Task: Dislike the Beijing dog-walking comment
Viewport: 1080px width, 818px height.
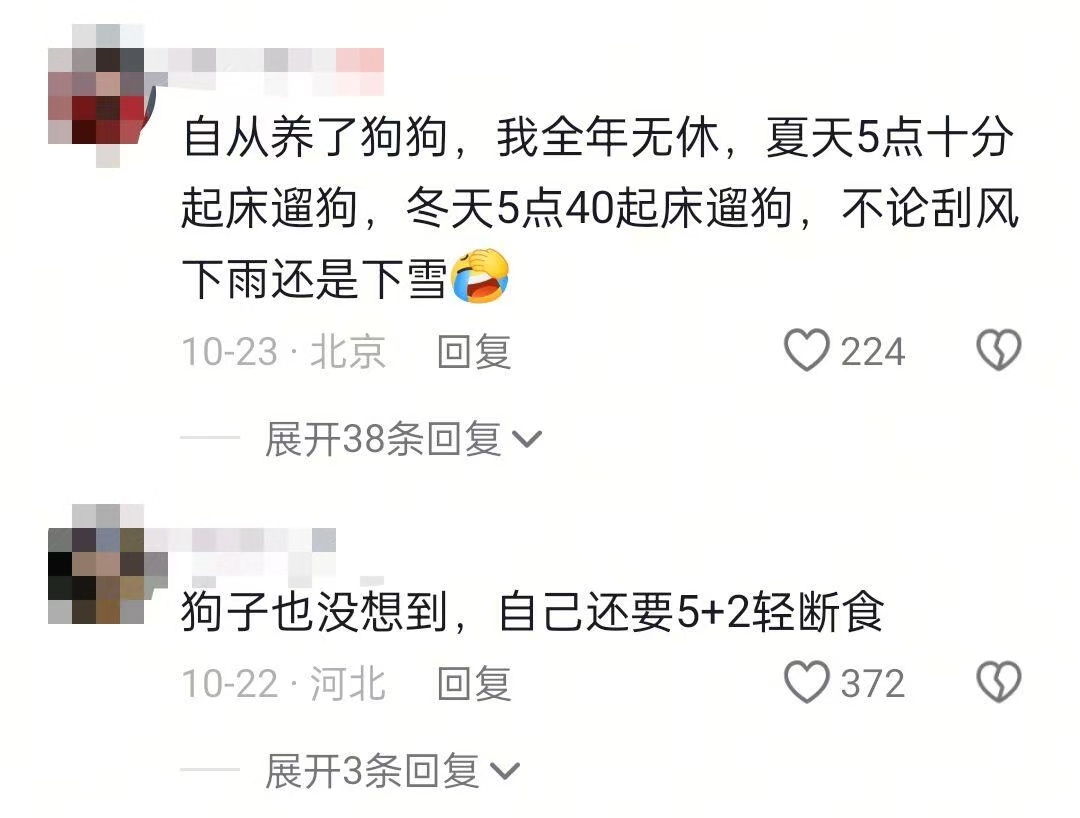Action: pos(998,350)
